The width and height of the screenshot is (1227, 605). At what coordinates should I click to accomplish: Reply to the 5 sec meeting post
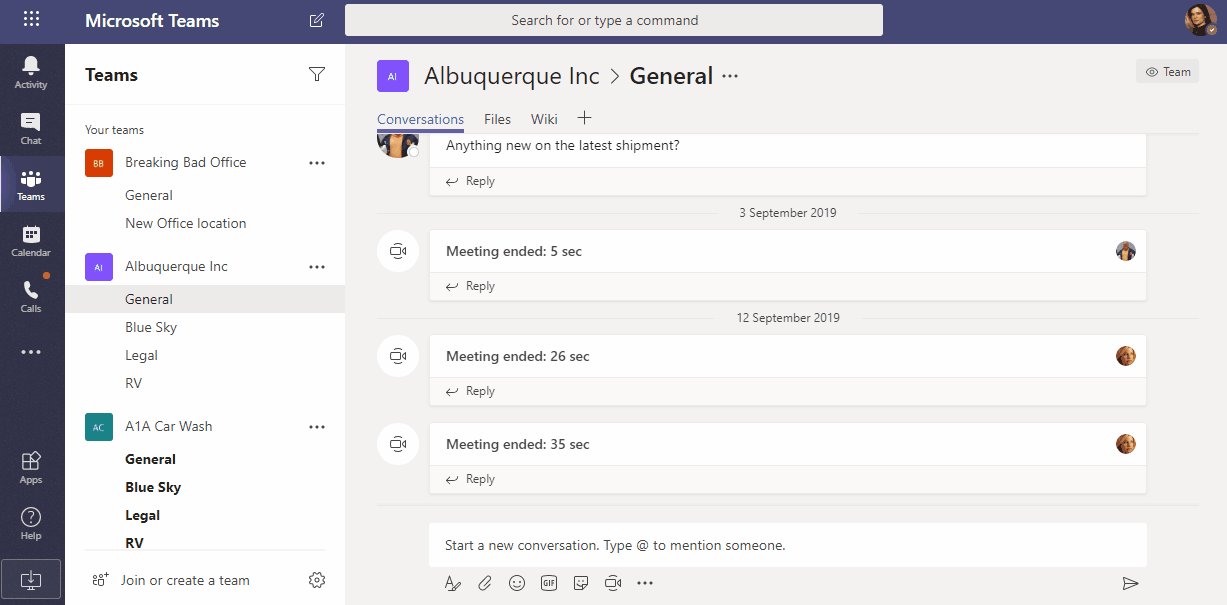(x=470, y=286)
